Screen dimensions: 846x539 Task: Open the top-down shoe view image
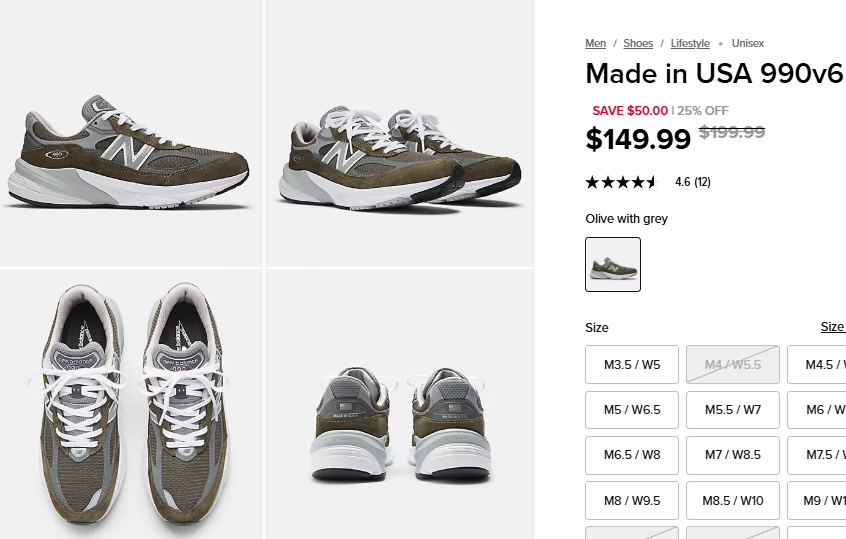131,404
